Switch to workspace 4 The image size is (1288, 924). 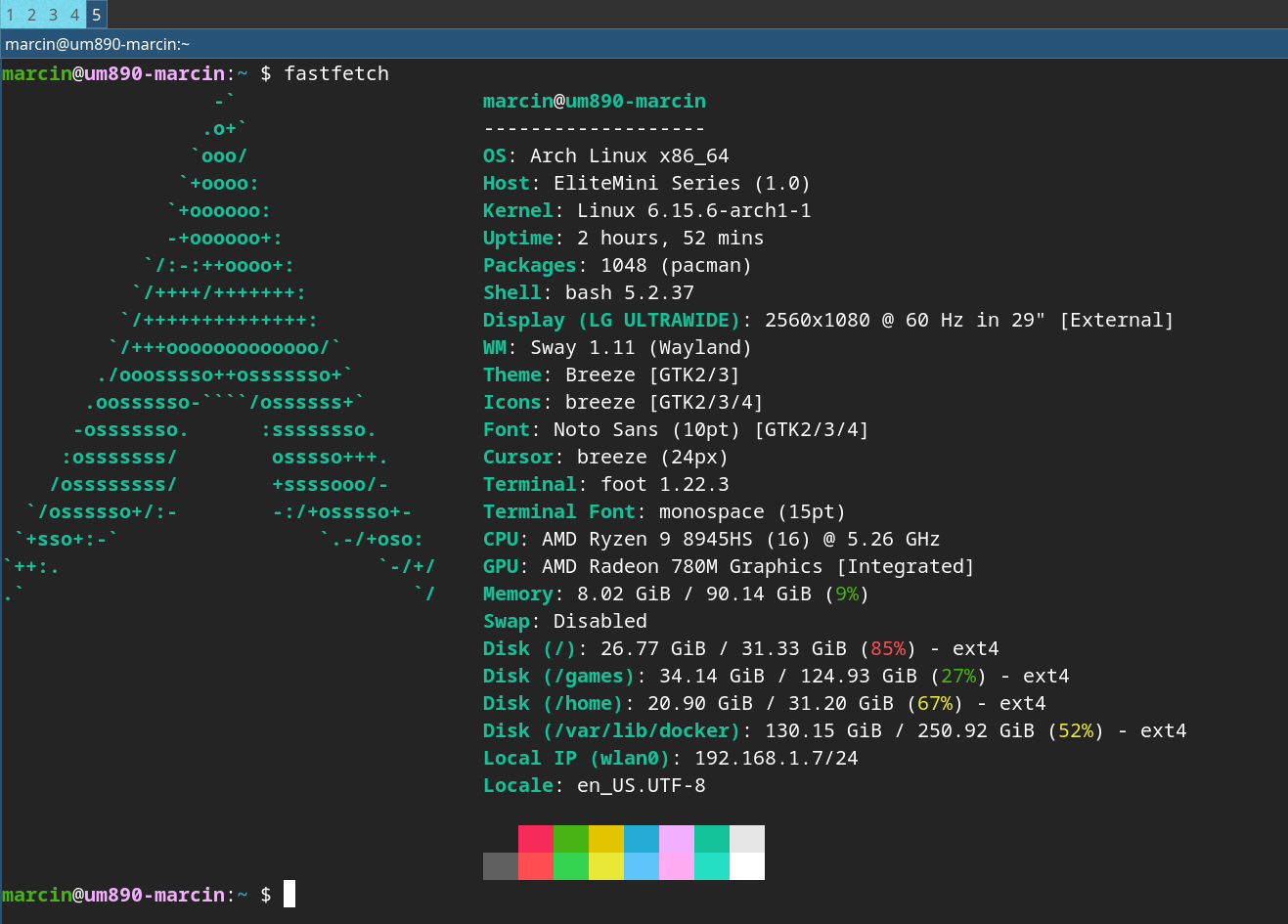(74, 15)
